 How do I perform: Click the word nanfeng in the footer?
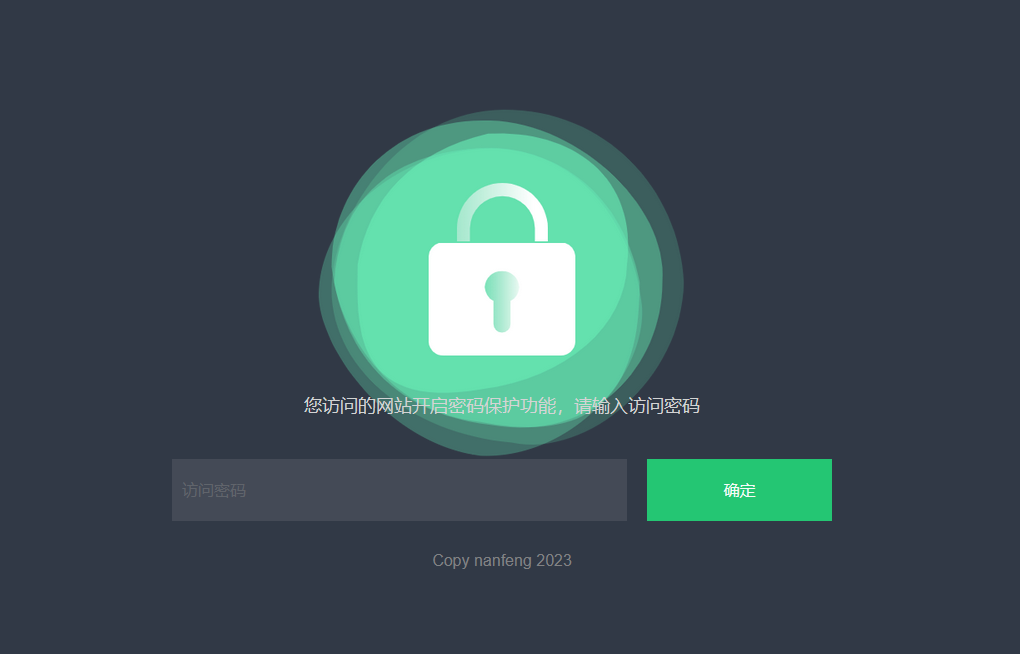tap(503, 560)
